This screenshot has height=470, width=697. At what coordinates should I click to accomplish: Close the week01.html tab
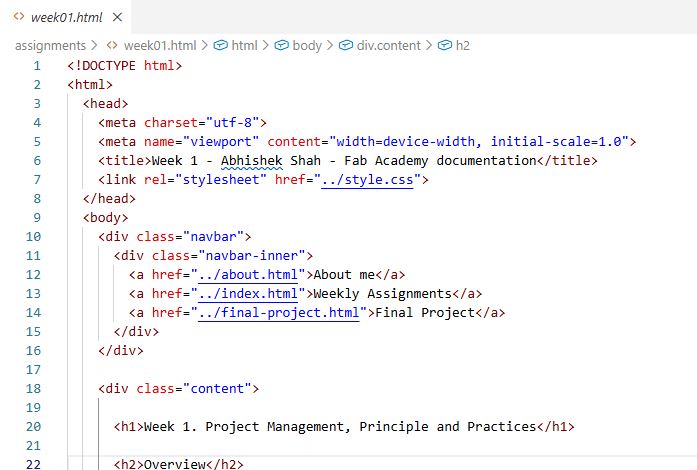117,17
